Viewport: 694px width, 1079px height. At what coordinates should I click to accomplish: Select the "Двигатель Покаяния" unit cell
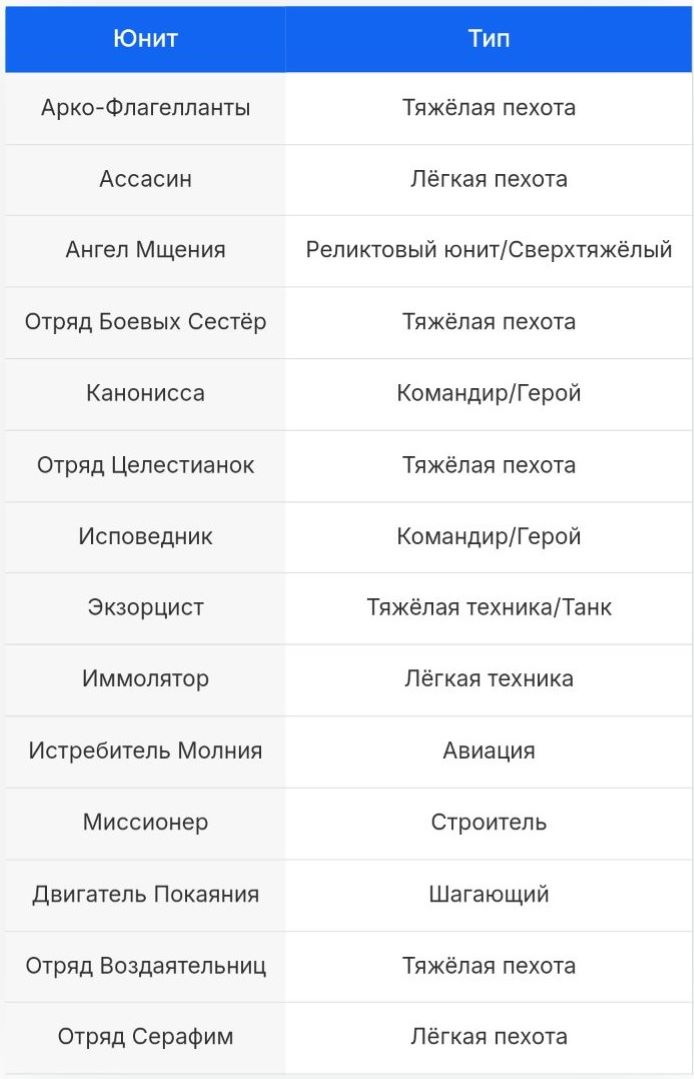(145, 894)
